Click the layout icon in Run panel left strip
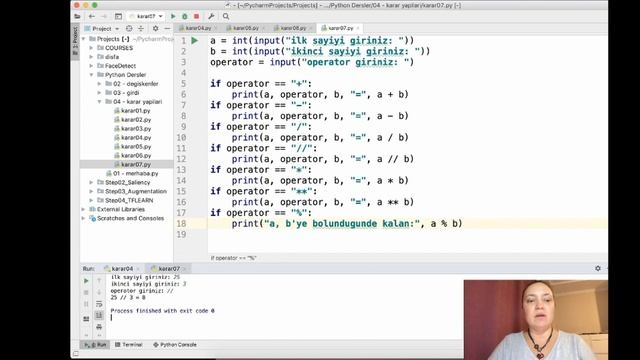The height and width of the screenshot is (360, 640). point(86,319)
